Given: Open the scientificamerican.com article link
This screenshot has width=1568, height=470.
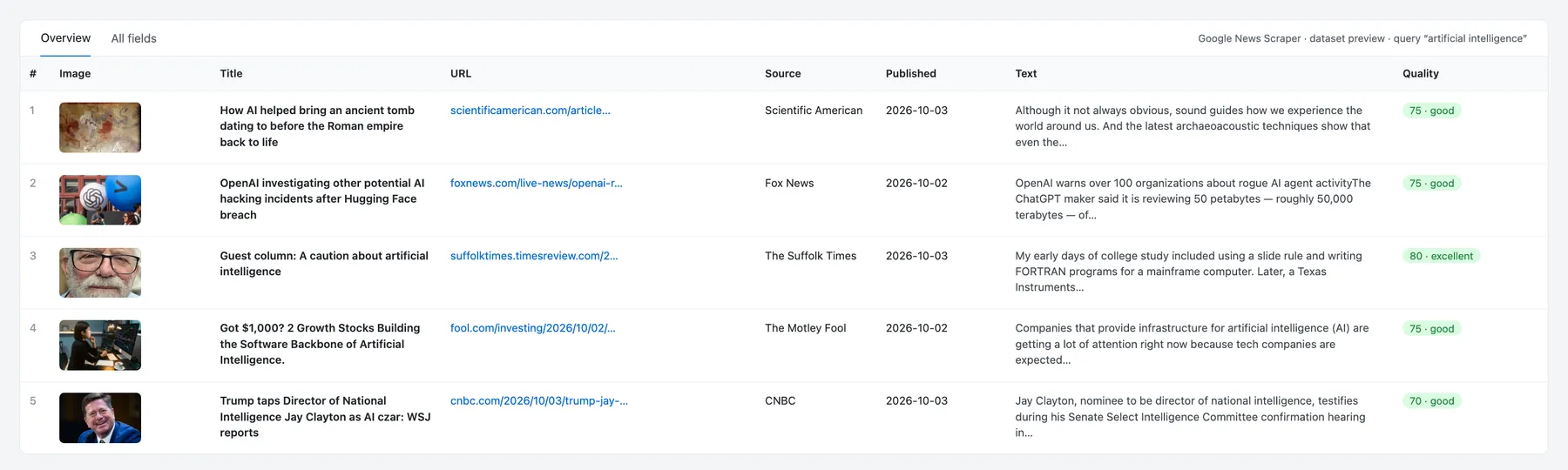Looking at the screenshot, I should pyautogui.click(x=530, y=111).
